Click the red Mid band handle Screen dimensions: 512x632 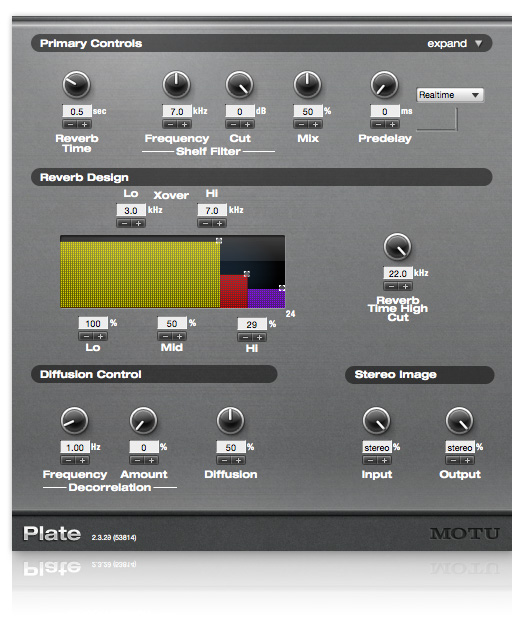point(247,274)
